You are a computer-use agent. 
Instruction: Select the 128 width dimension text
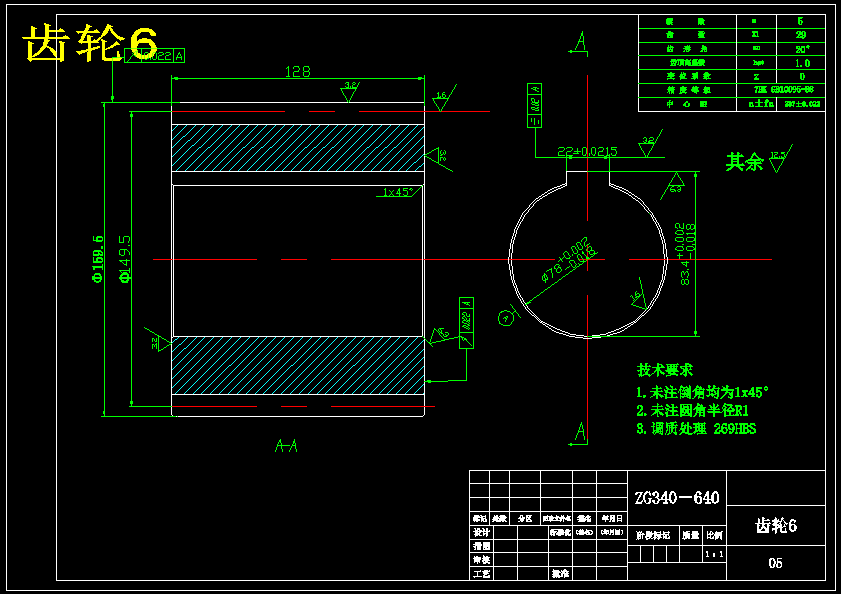point(298,71)
